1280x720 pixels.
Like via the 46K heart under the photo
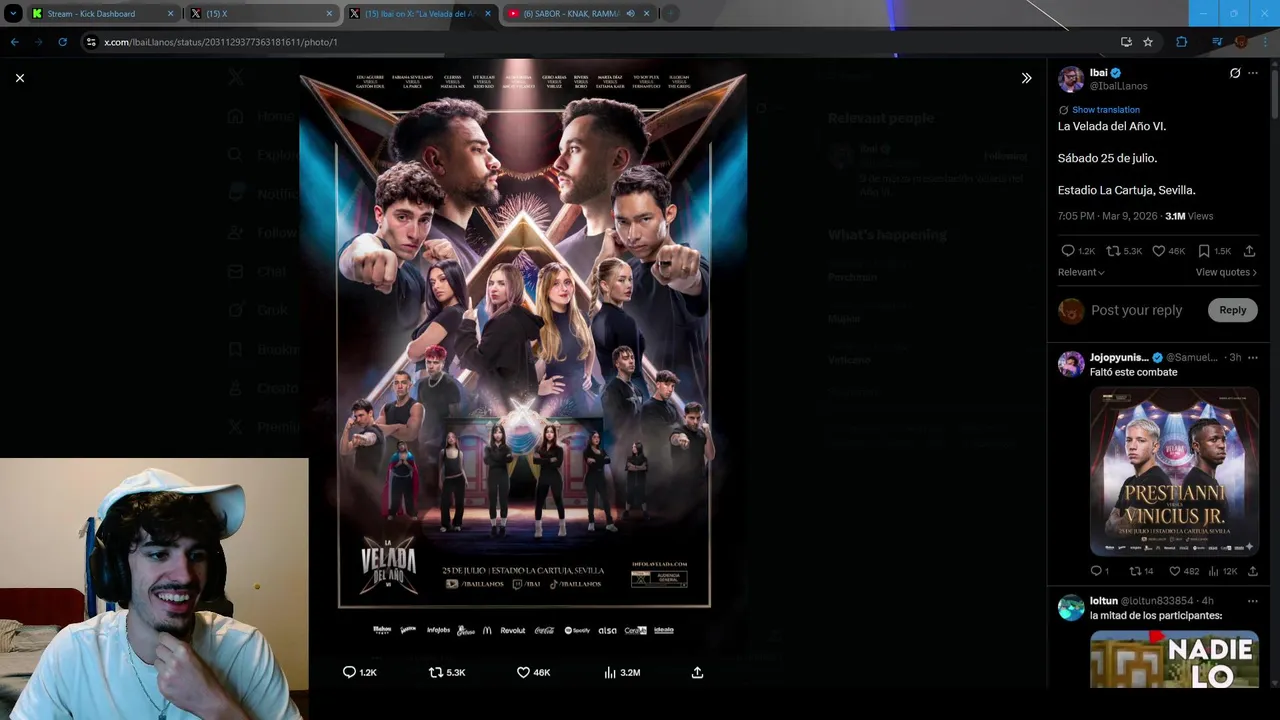click(x=533, y=673)
